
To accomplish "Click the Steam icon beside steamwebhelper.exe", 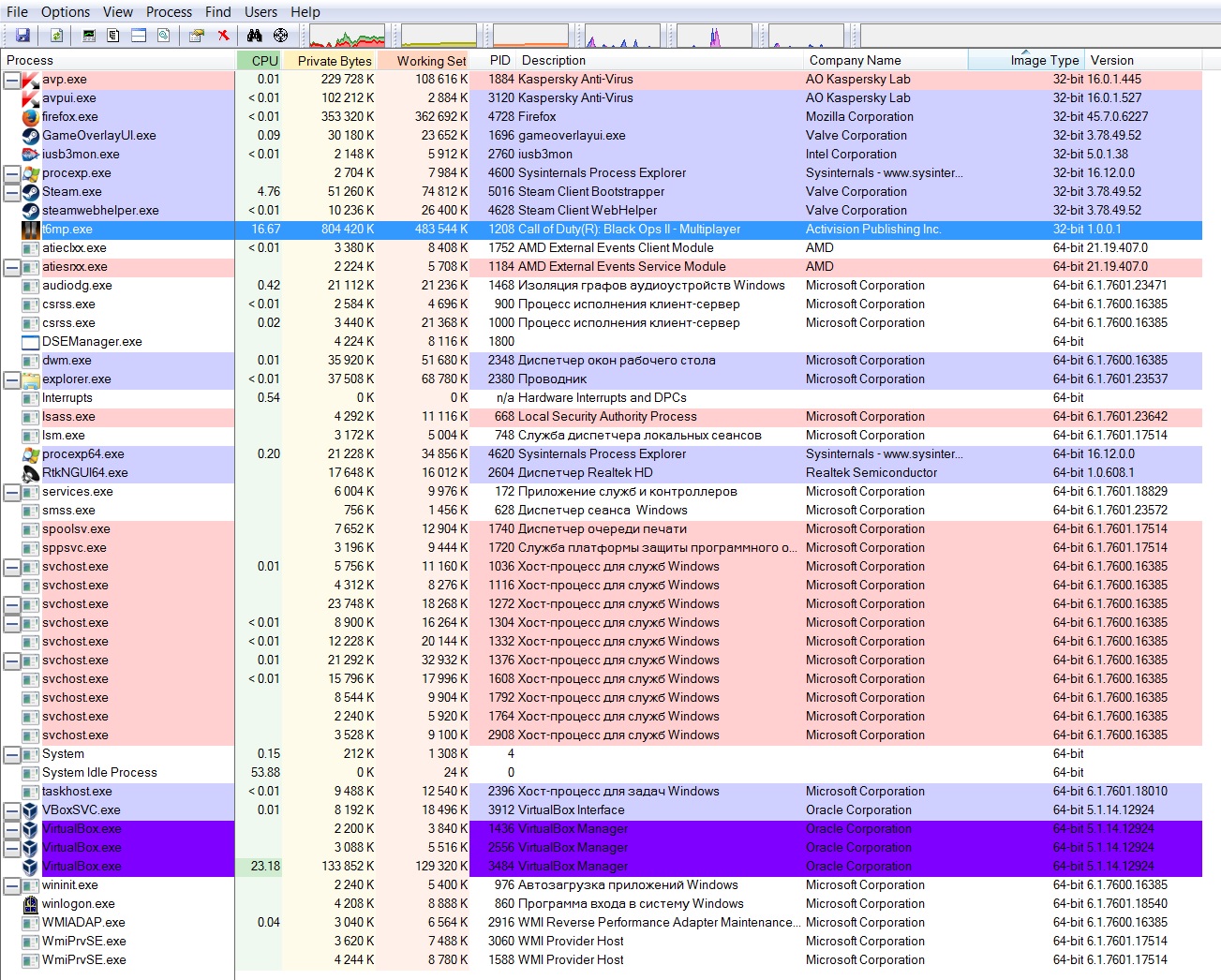I will pyautogui.click(x=30, y=211).
